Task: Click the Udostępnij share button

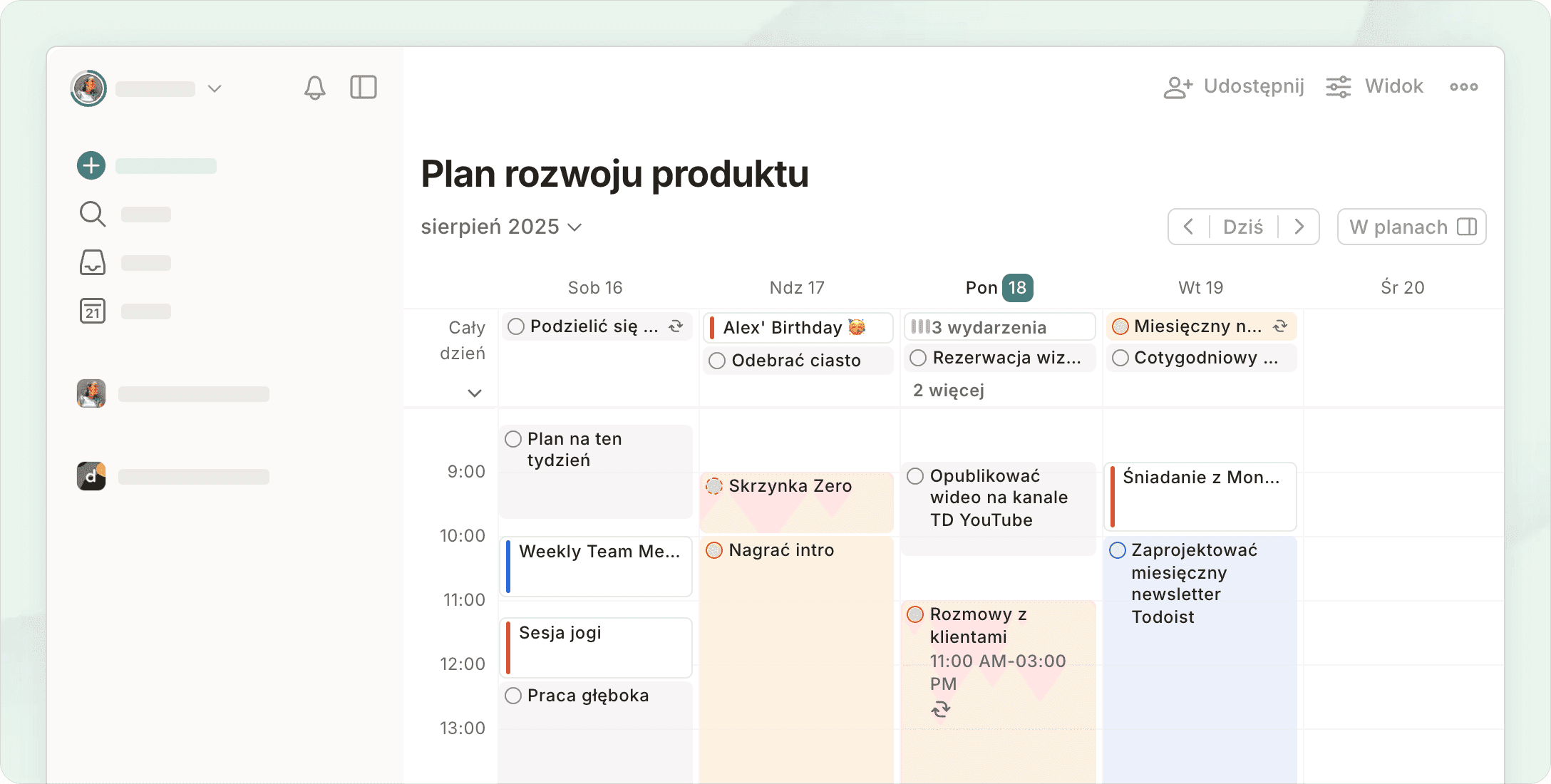Action: 1234,87
